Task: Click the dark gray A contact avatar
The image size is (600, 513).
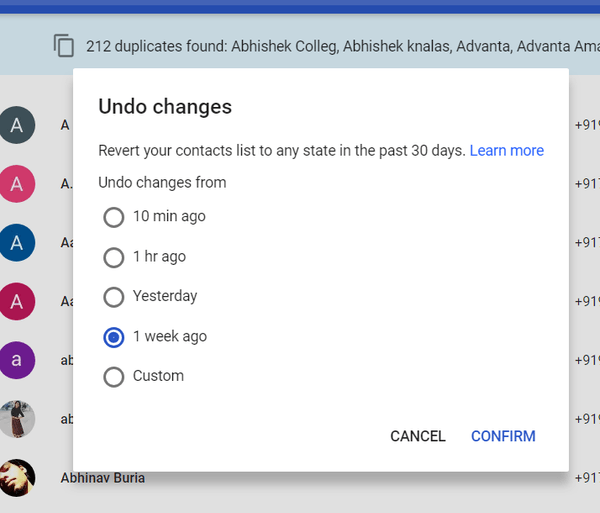Action: point(17,125)
